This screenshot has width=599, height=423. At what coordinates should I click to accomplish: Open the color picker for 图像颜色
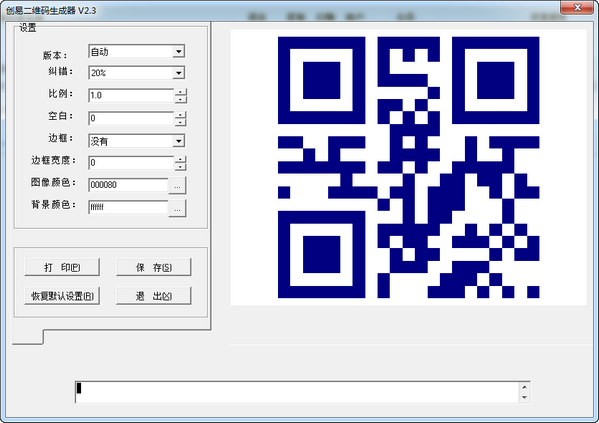(x=177, y=186)
